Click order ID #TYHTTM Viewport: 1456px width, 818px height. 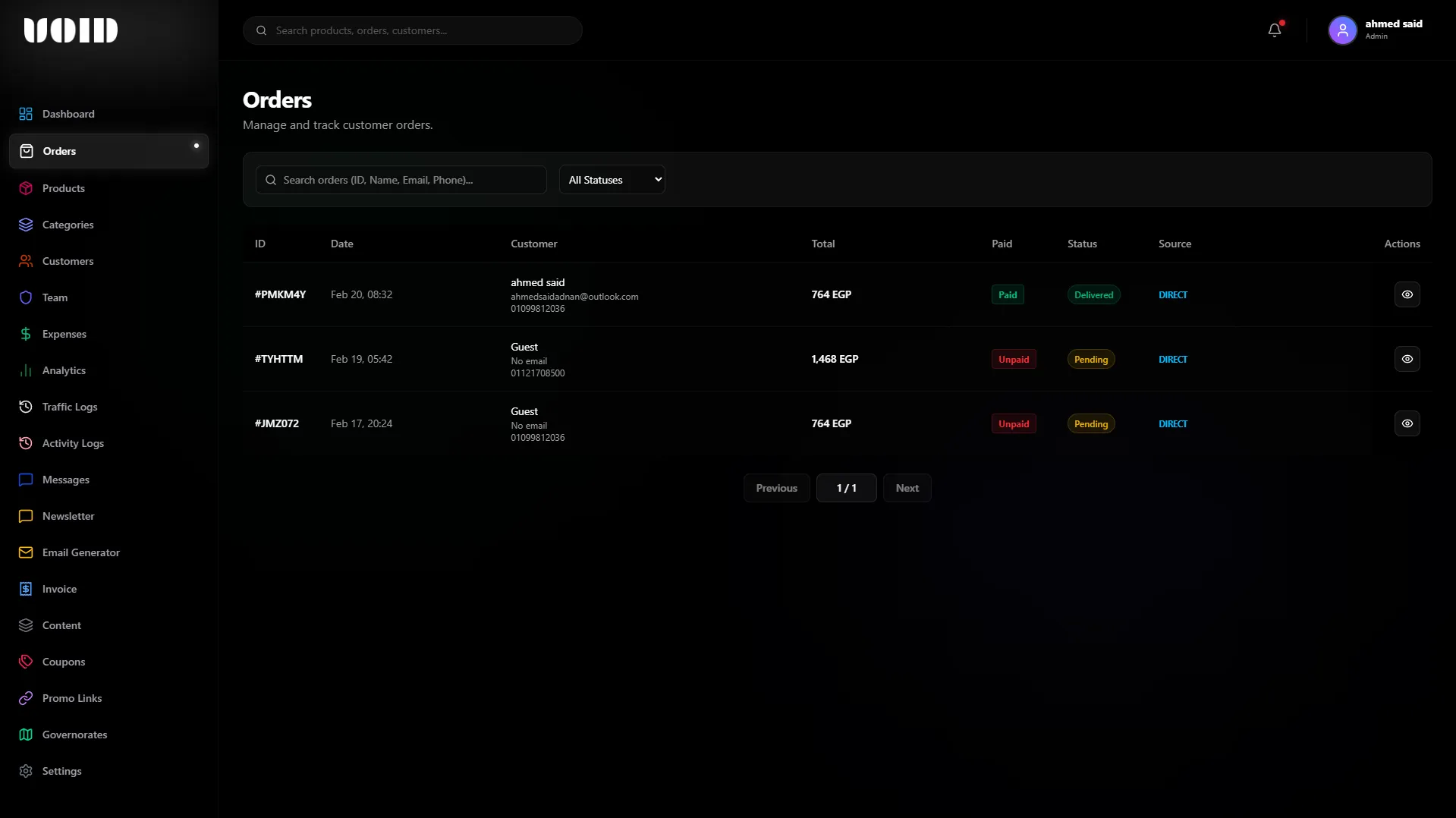[278, 359]
